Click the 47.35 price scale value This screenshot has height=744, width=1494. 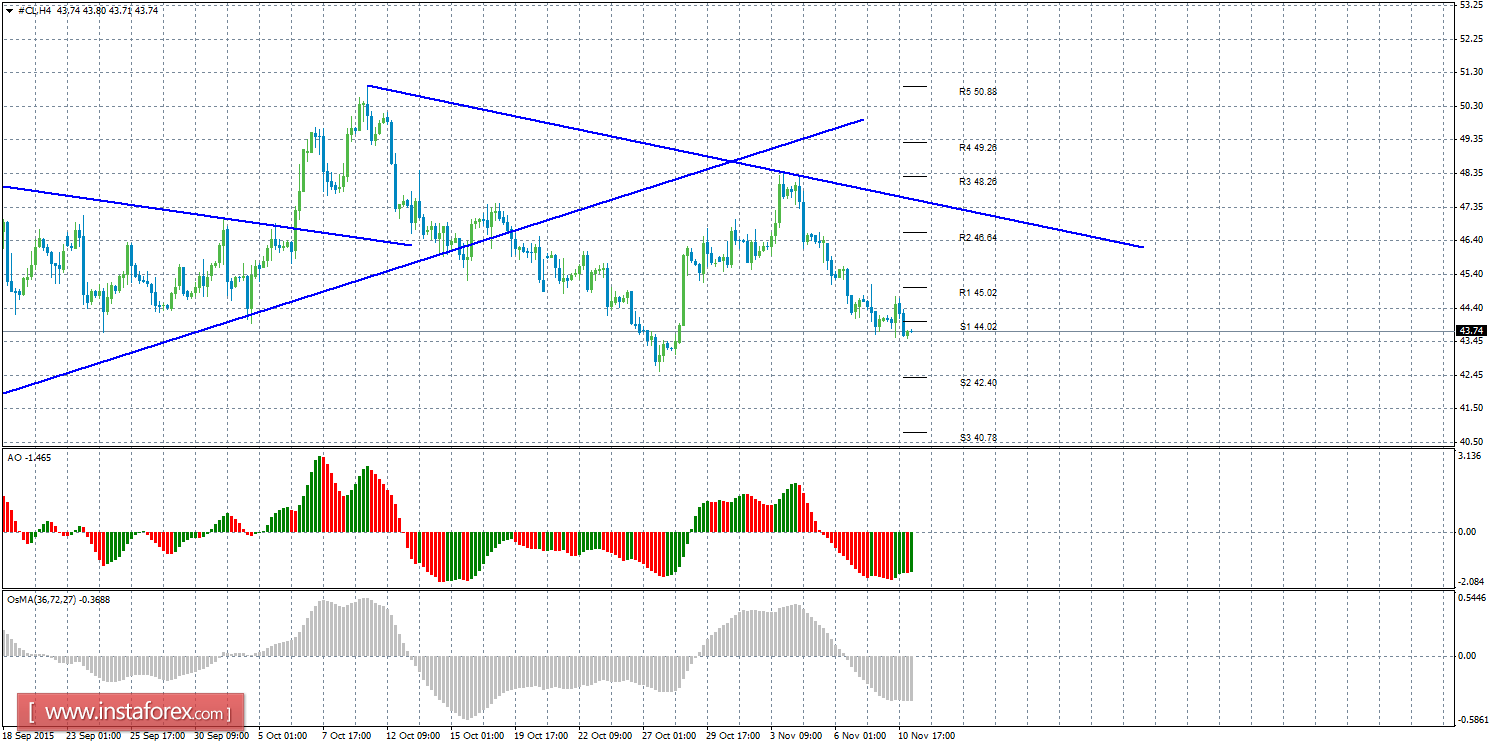click(x=1471, y=207)
